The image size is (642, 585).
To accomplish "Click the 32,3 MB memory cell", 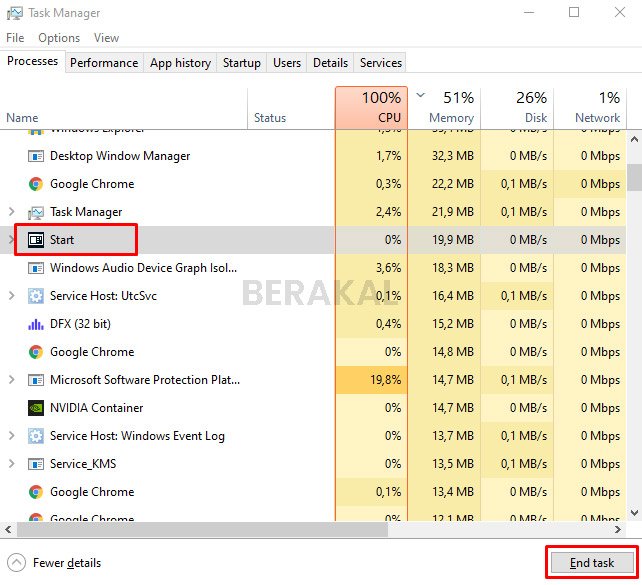I will [x=444, y=156].
